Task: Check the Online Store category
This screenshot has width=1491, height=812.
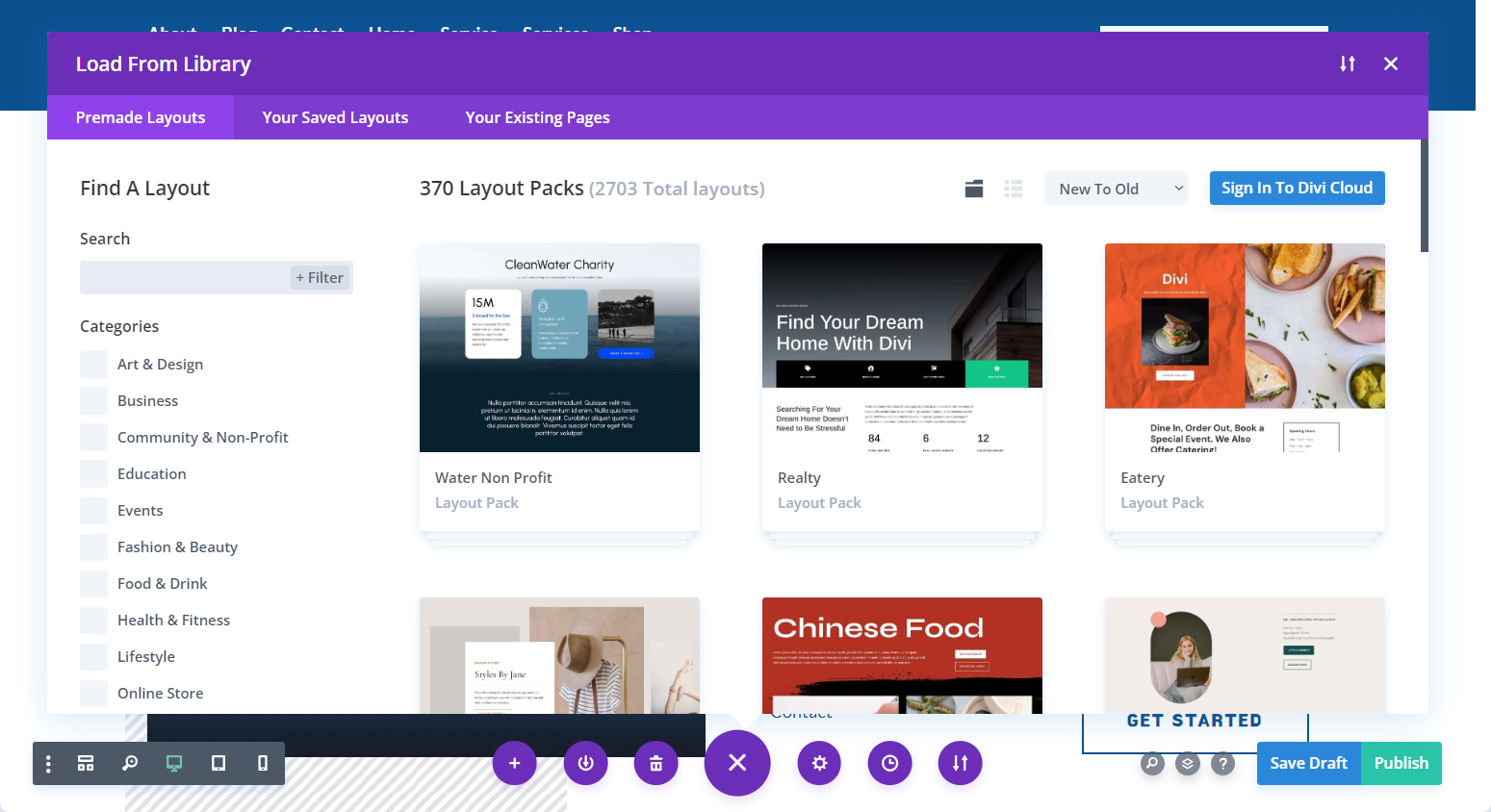Action: pyautogui.click(x=94, y=694)
